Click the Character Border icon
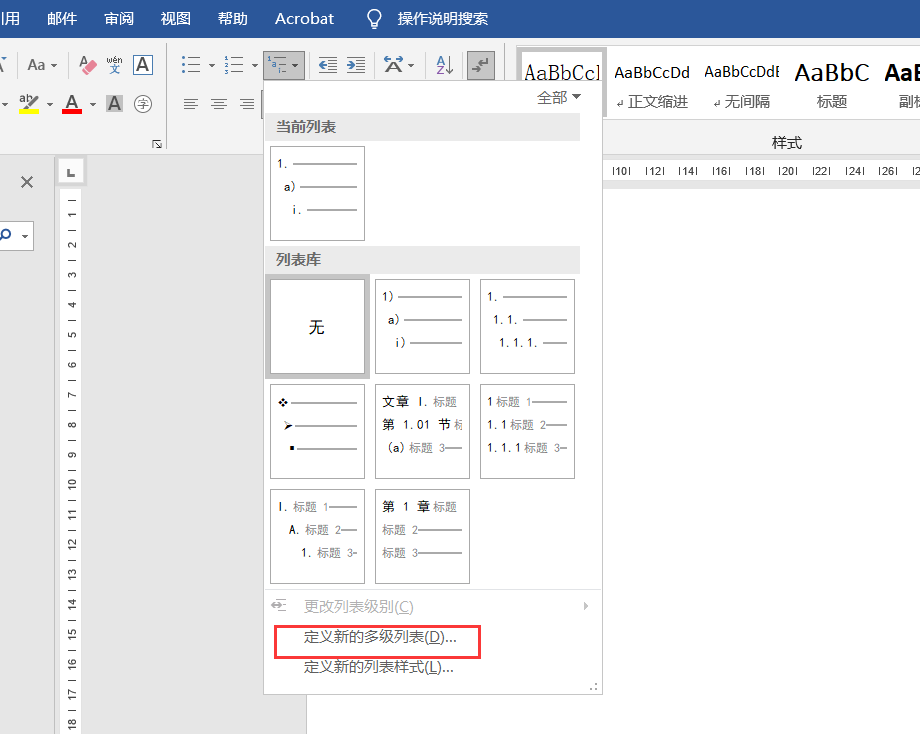The width and height of the screenshot is (920, 734). [x=143, y=65]
